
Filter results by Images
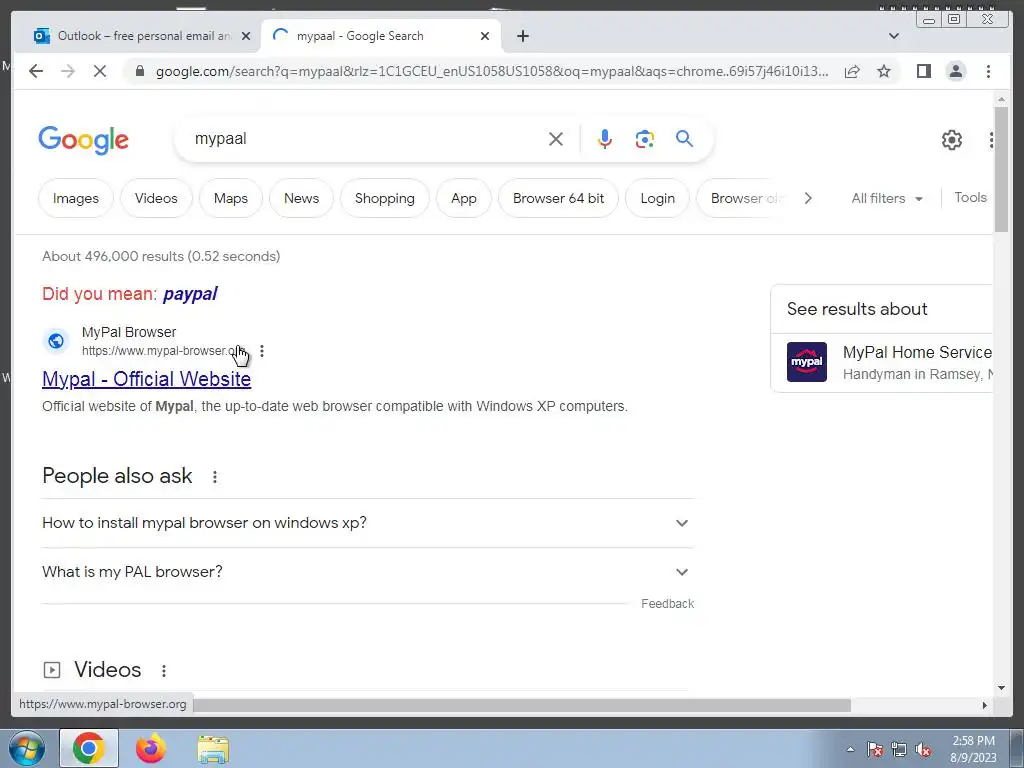tap(76, 199)
